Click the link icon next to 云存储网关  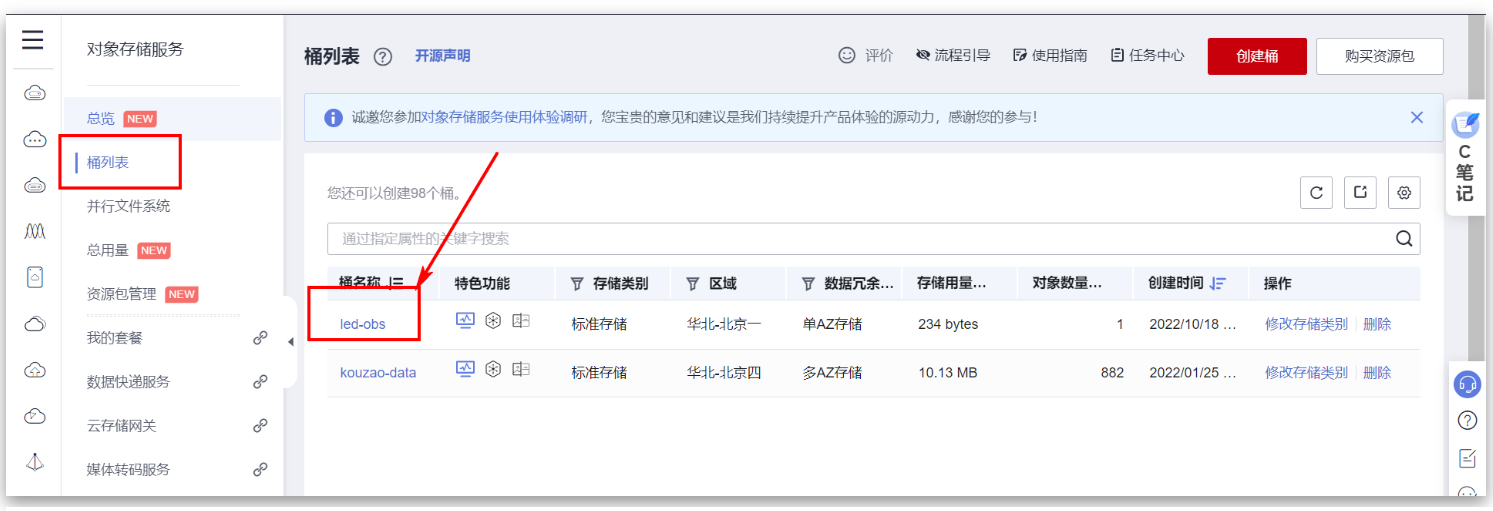(260, 426)
